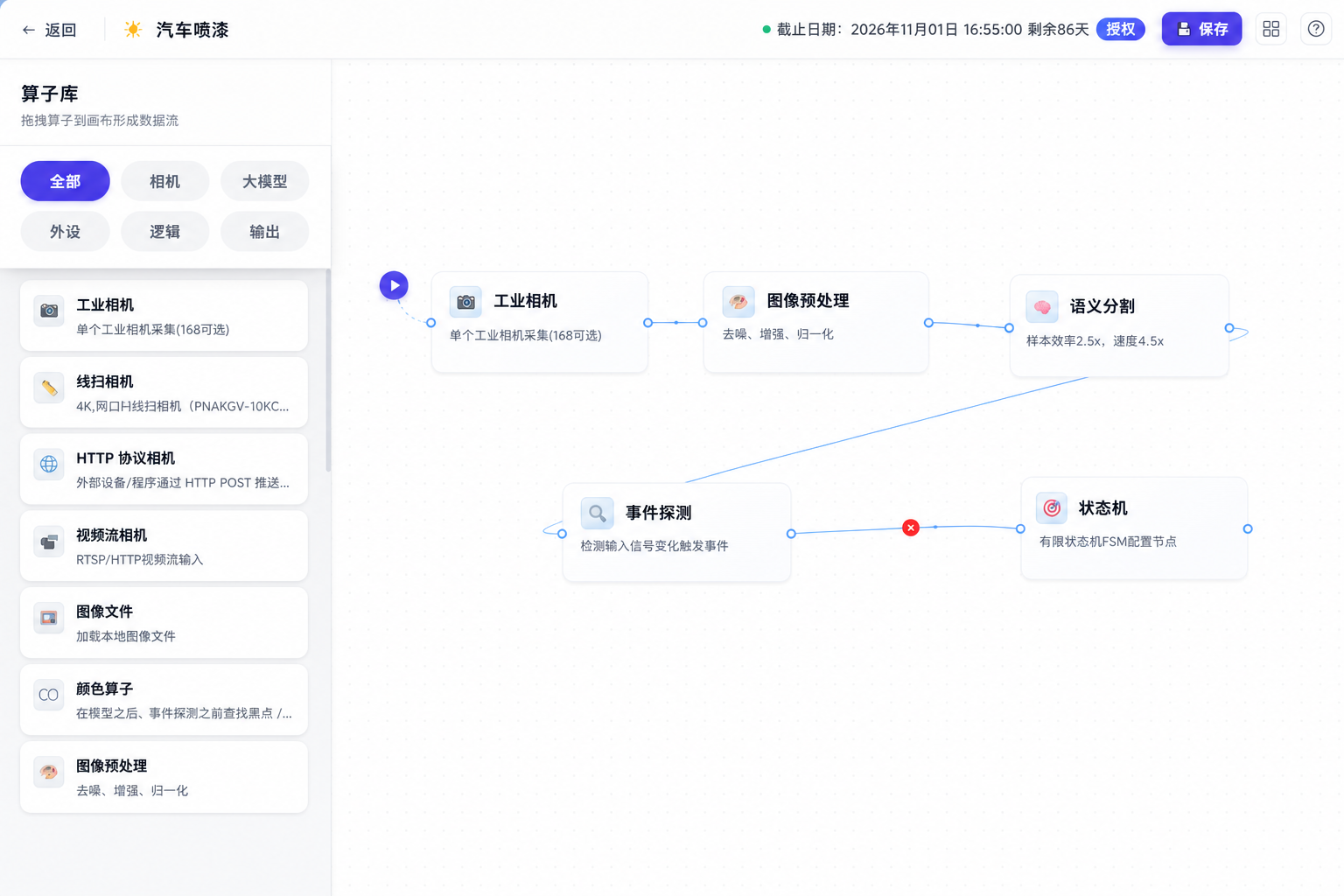Click the 汽车喷漆 project title
1344x896 pixels.
192,30
